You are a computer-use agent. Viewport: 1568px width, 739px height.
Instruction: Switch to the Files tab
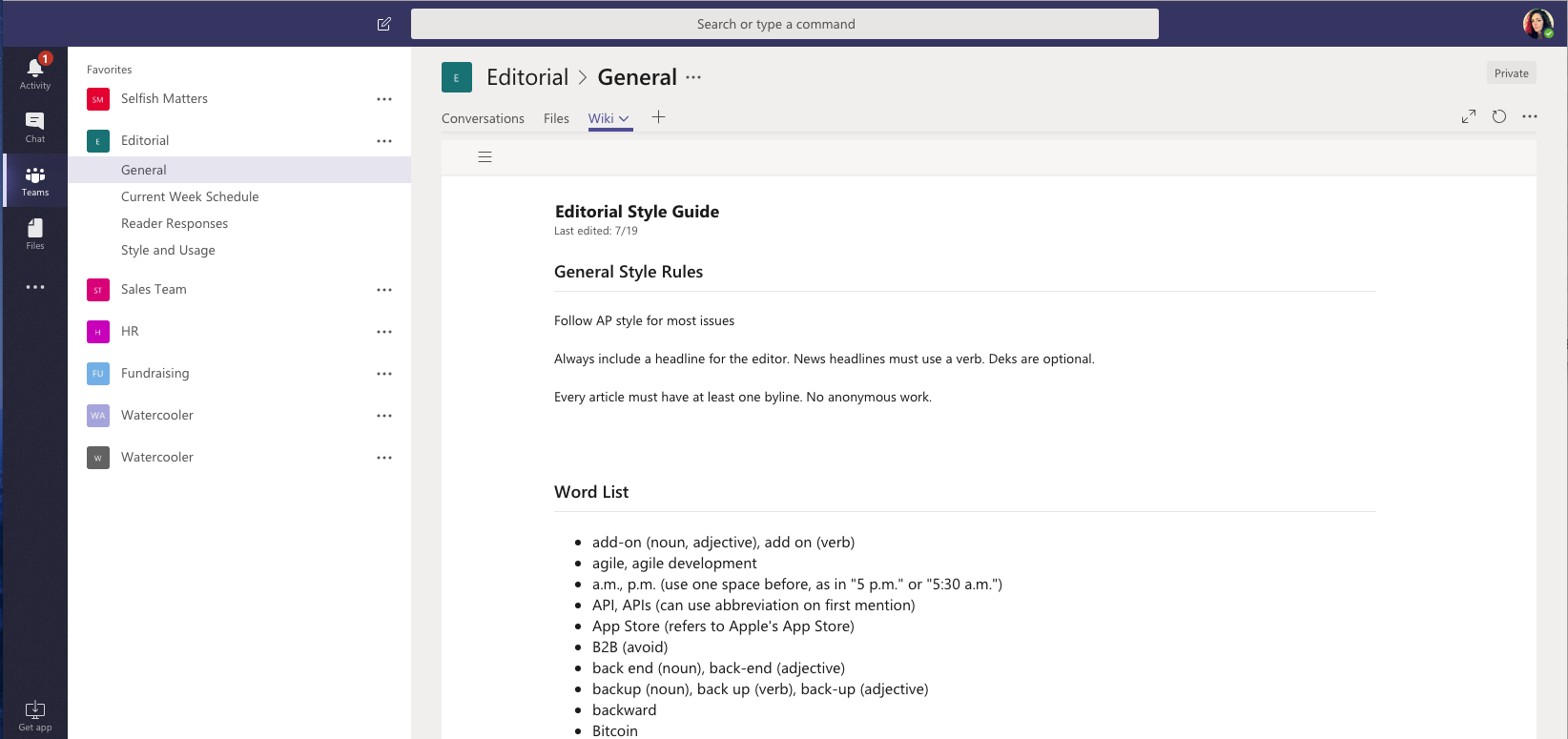556,118
